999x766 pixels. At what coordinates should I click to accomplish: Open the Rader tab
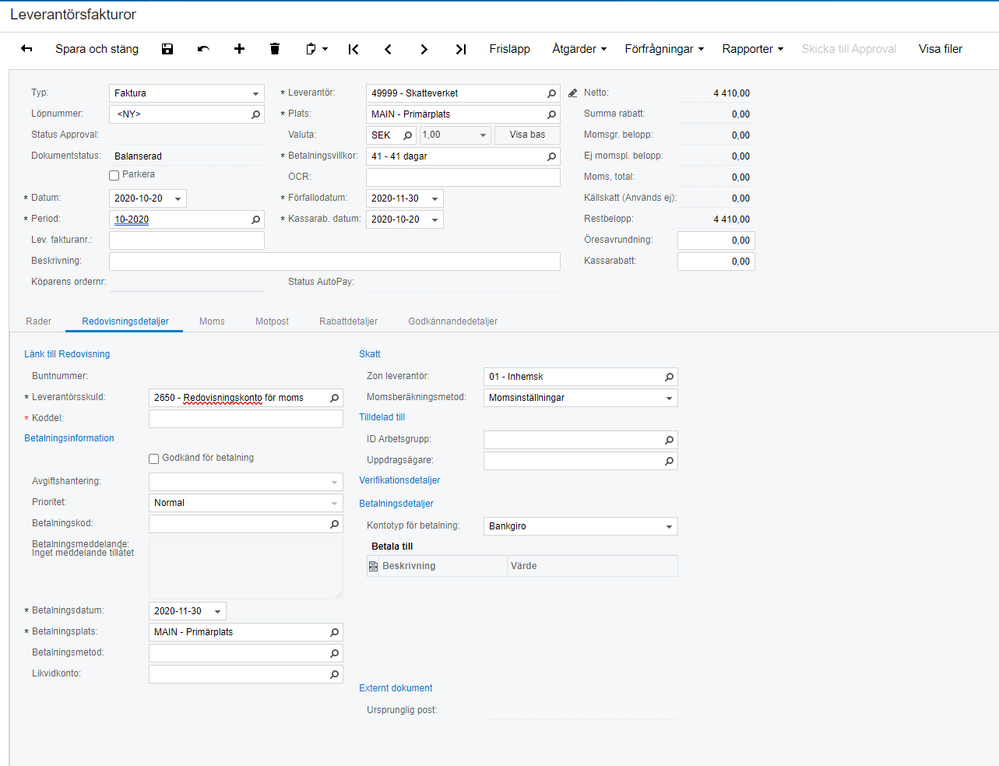click(38, 321)
